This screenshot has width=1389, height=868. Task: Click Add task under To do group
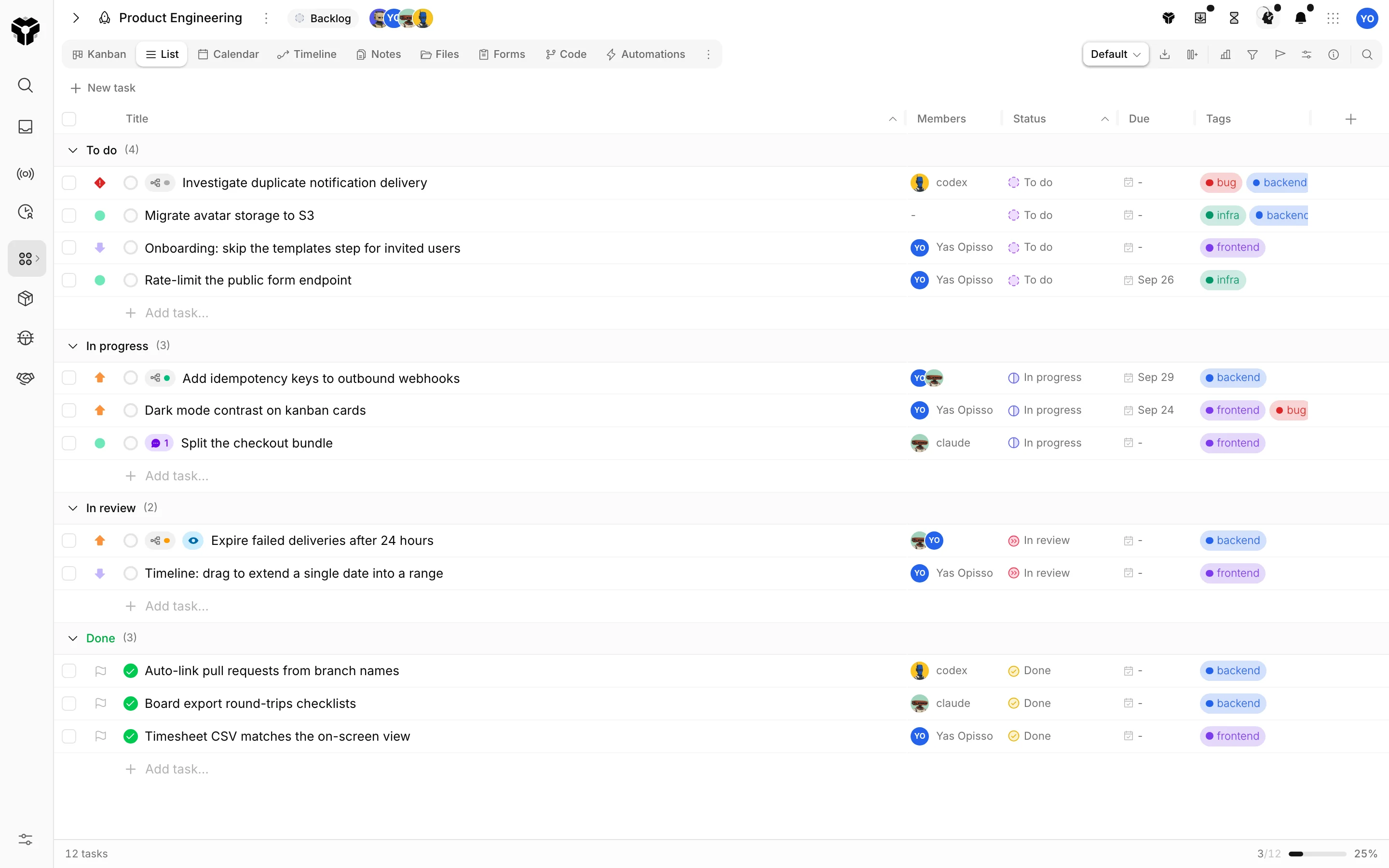167,313
